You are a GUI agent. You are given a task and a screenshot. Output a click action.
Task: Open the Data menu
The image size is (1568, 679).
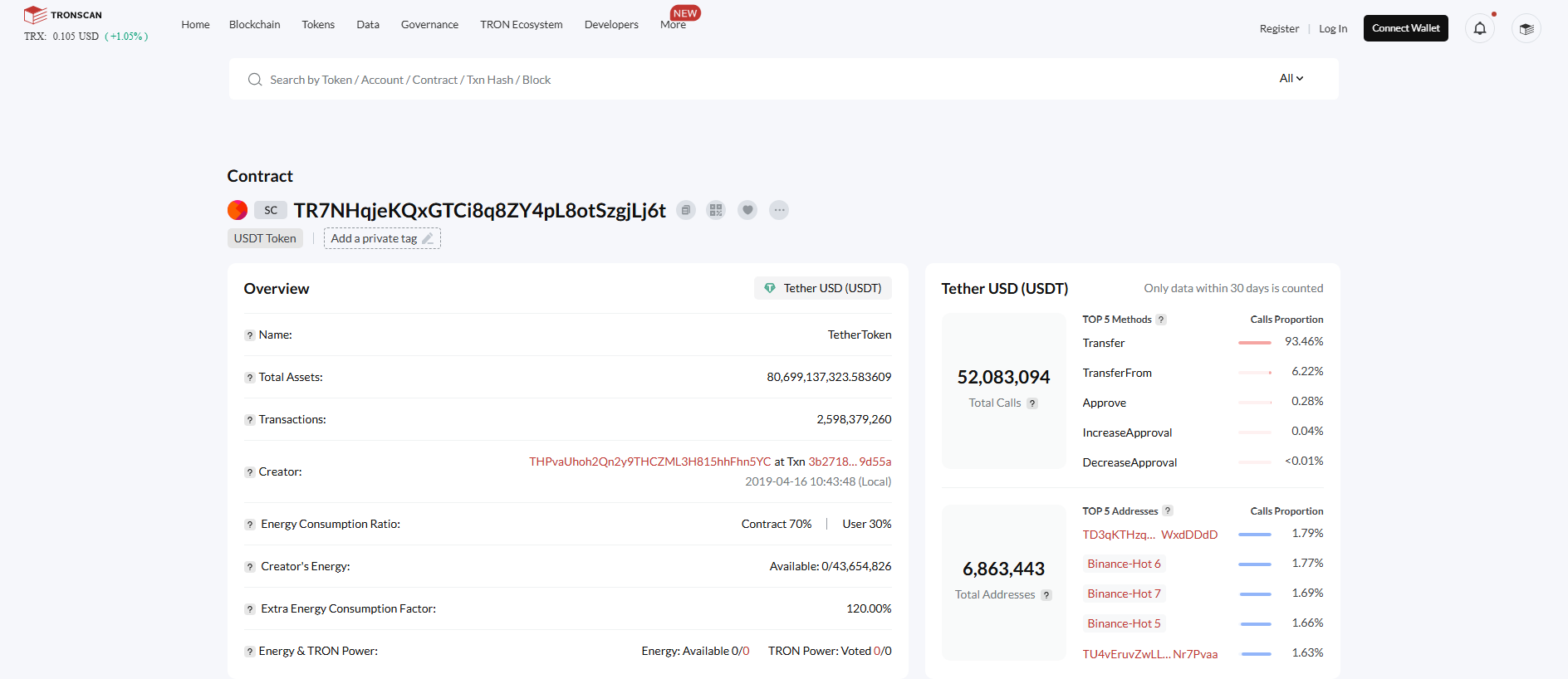point(368,24)
